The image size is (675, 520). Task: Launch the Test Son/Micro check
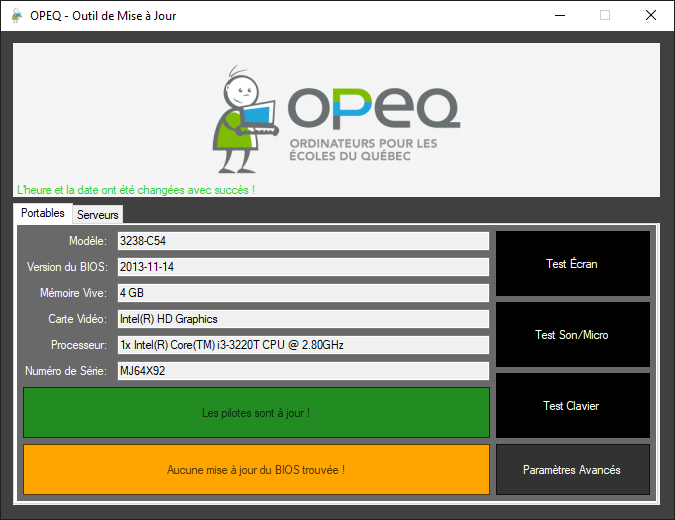(x=573, y=334)
